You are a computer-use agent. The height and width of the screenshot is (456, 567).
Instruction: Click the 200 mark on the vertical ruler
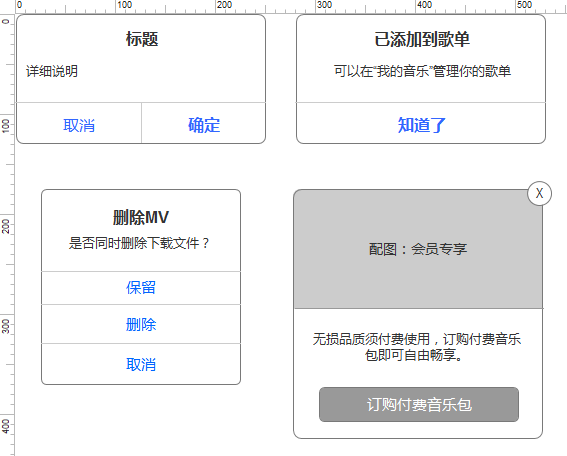(x=5, y=226)
